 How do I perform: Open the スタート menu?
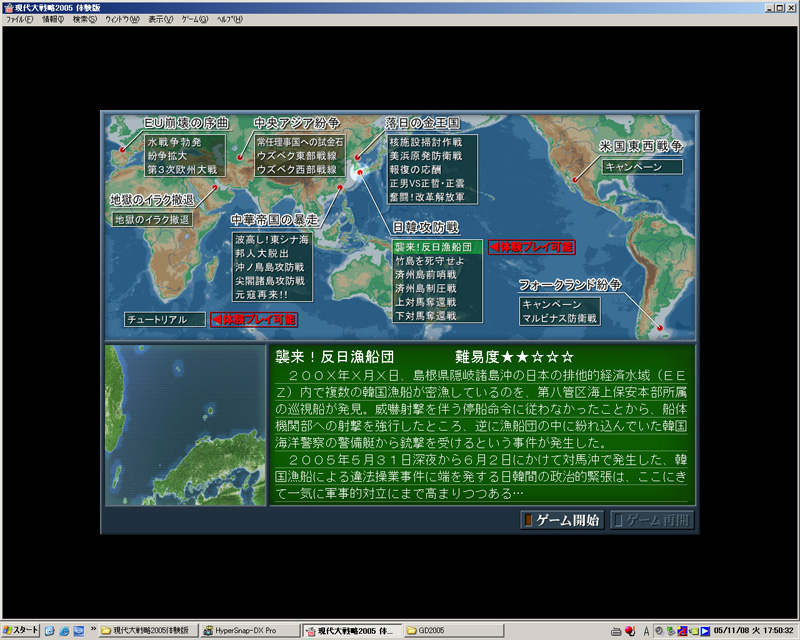click(x=20, y=630)
